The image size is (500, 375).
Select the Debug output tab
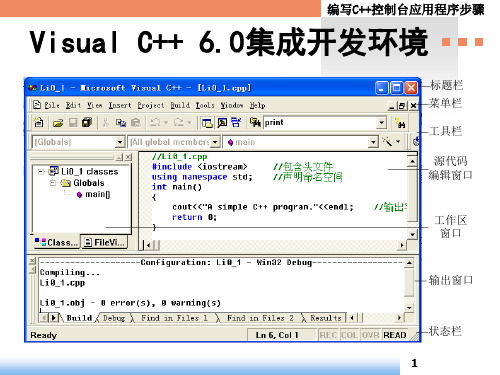pos(114,318)
